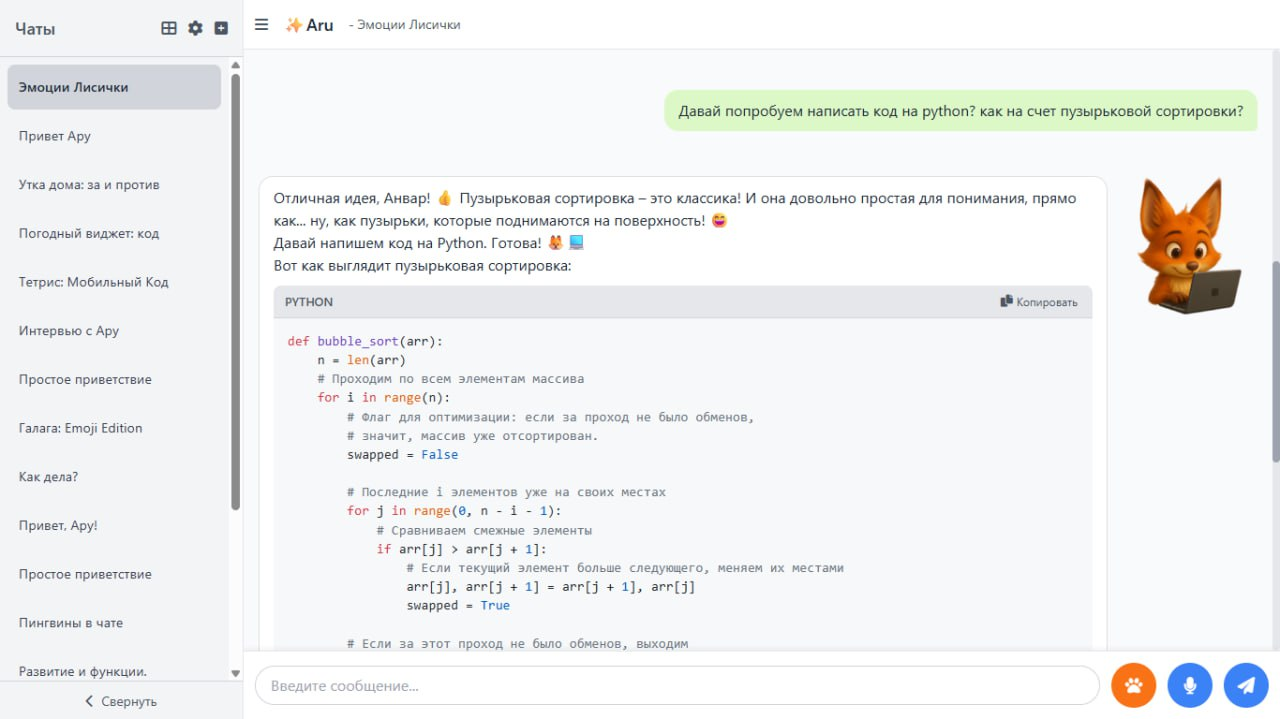Start voice input with microphone button
The image size is (1280, 719).
(1189, 686)
